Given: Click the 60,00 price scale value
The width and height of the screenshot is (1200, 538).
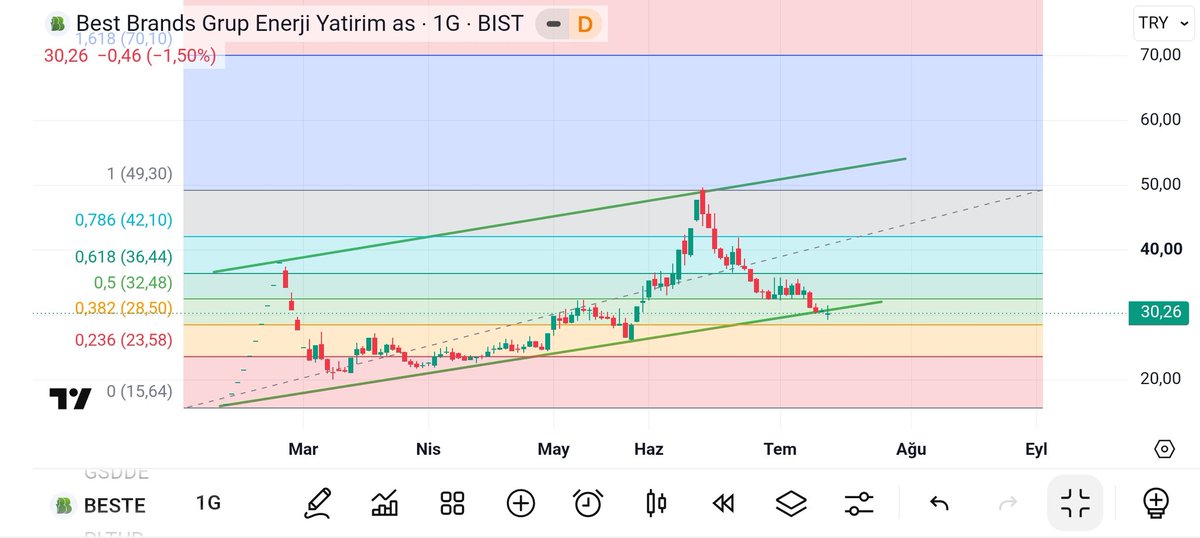Looking at the screenshot, I should [x=1159, y=120].
